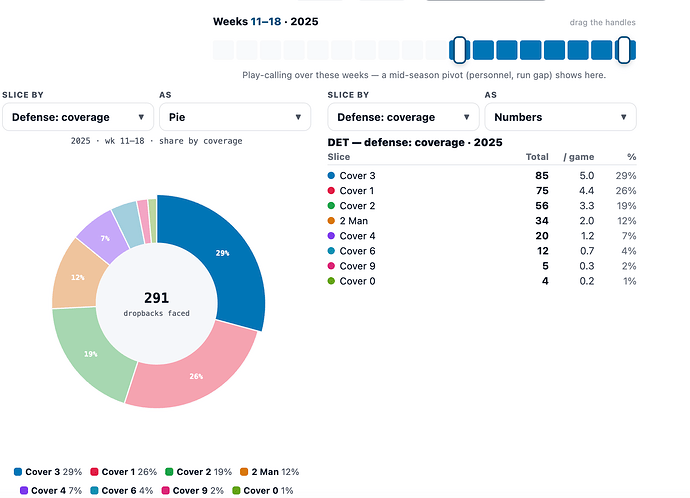Click the Cover 0 legend swatch
The height and width of the screenshot is (498, 690).
click(x=236, y=490)
